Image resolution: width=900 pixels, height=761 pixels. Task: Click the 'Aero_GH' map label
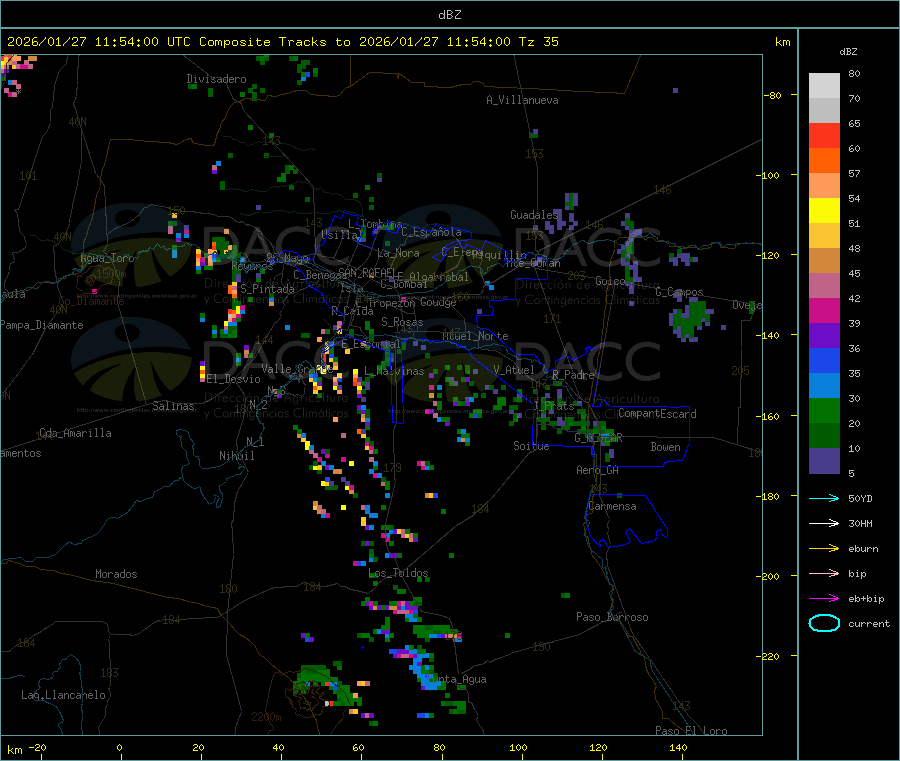[598, 470]
